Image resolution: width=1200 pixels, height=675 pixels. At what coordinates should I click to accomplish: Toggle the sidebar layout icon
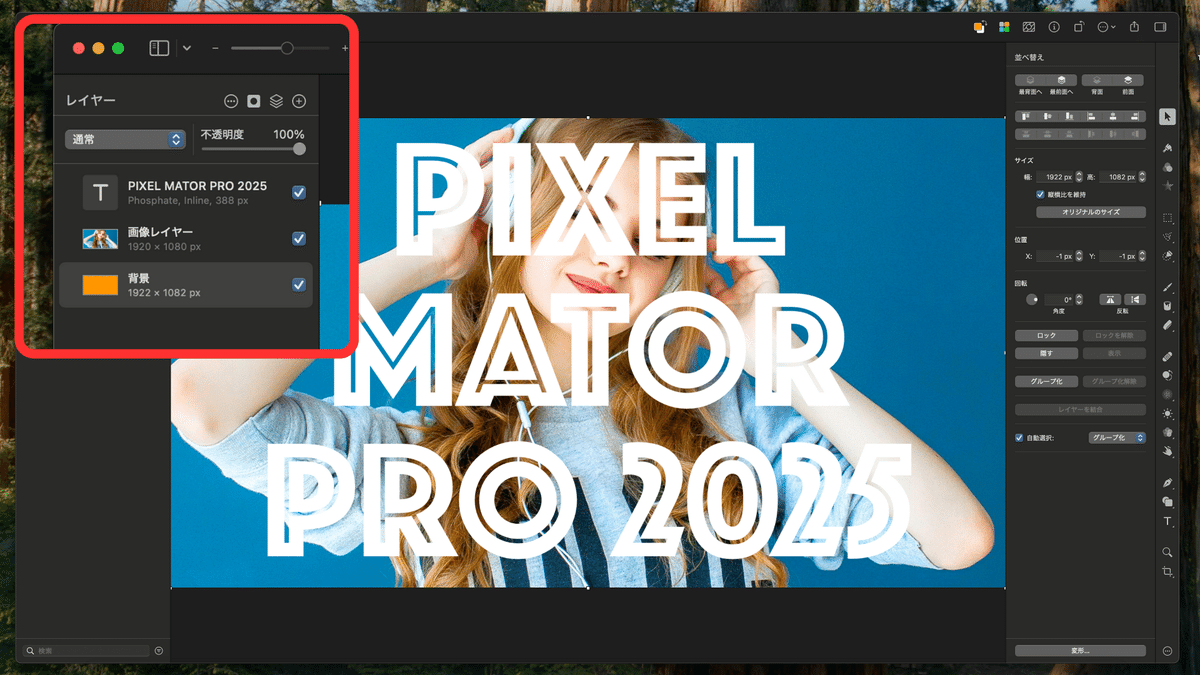click(x=159, y=48)
